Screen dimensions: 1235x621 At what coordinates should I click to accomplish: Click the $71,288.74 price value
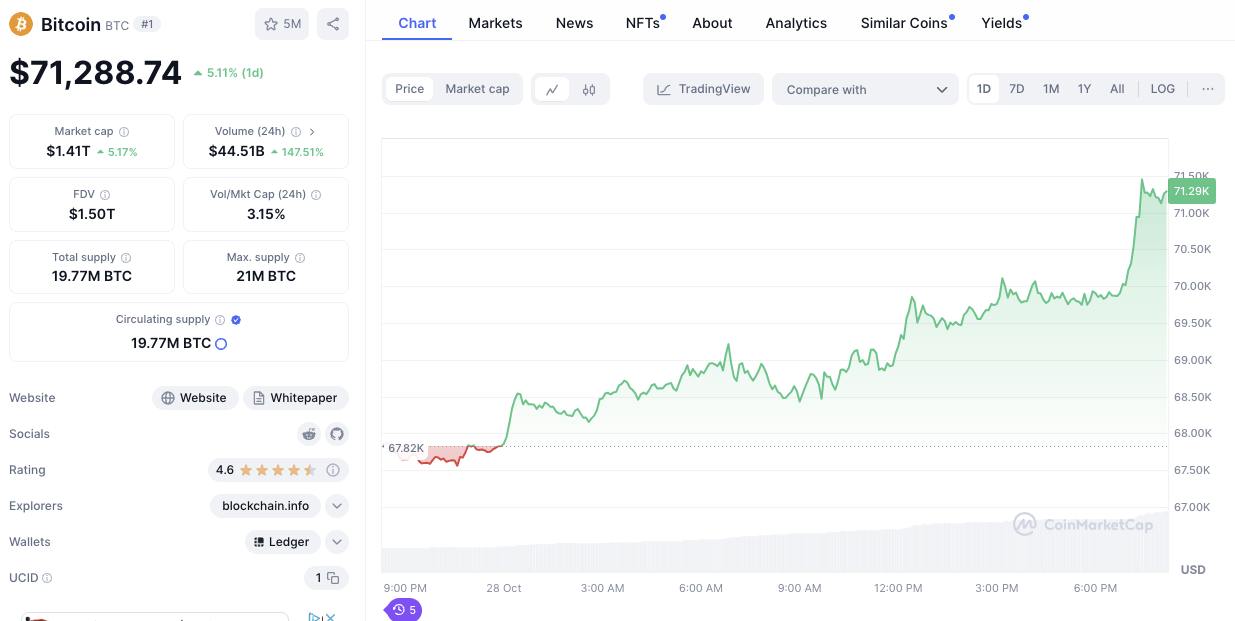[95, 72]
